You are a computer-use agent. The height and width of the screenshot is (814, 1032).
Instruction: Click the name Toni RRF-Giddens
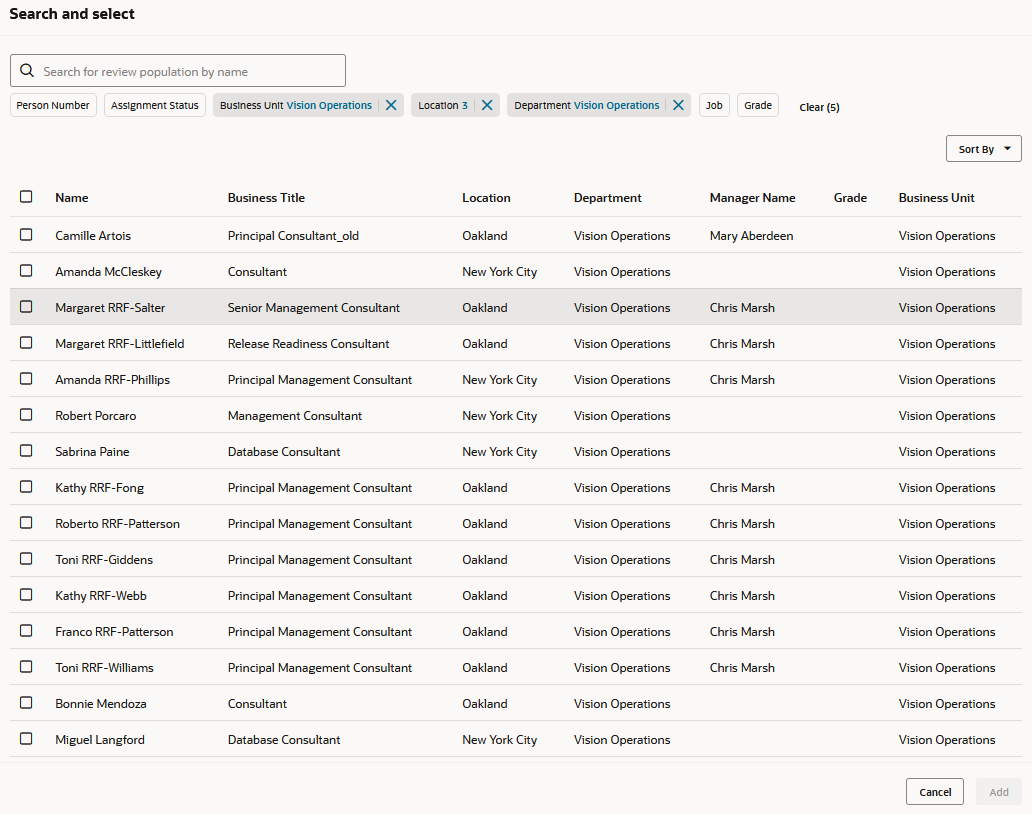click(x=104, y=560)
